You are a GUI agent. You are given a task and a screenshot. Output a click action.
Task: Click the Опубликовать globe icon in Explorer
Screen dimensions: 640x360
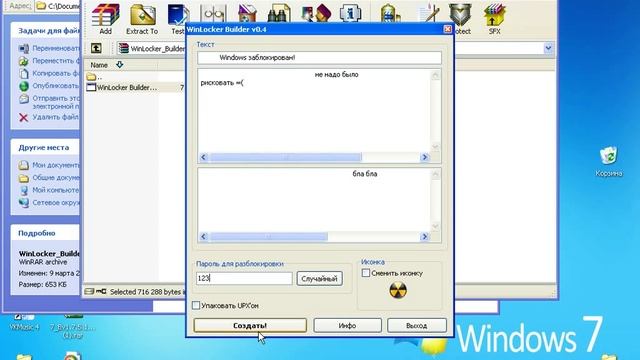pyautogui.click(x=24, y=86)
